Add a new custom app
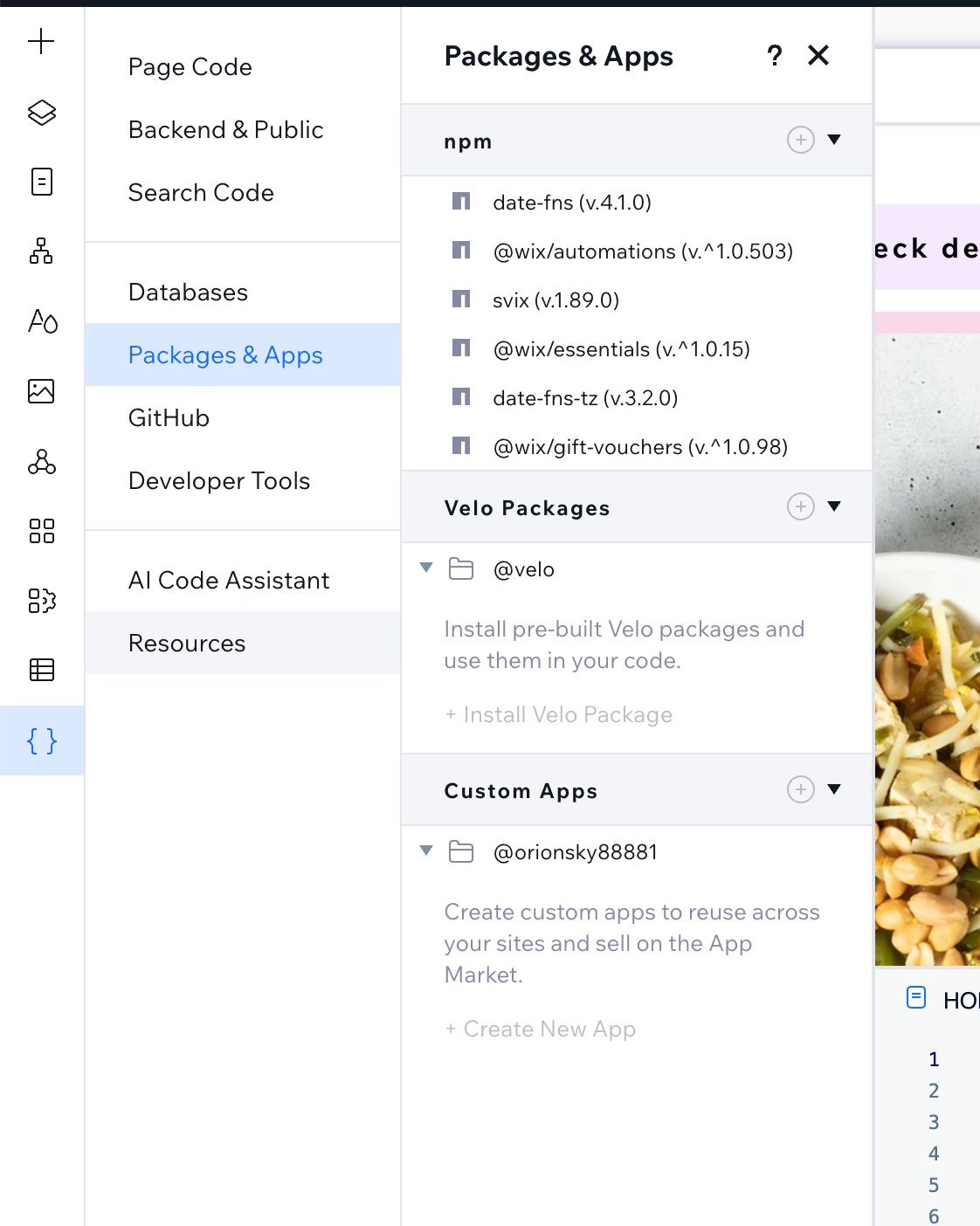The width and height of the screenshot is (980, 1226). click(801, 789)
